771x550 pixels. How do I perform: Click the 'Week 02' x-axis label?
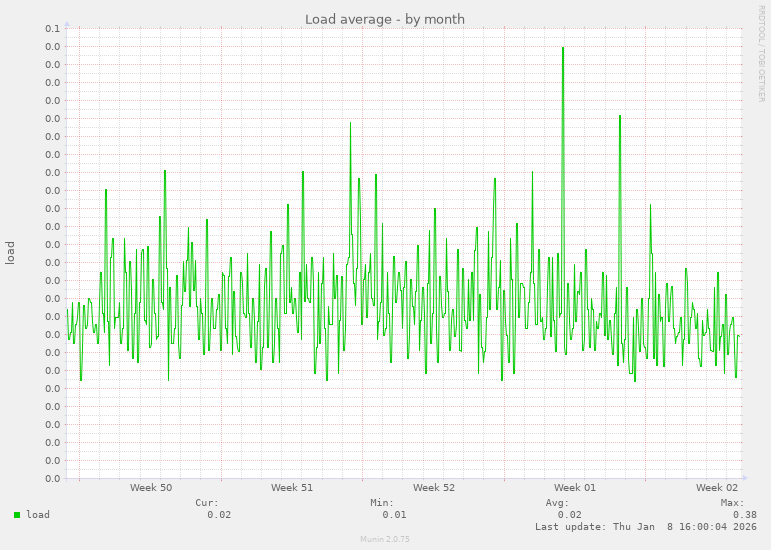pyautogui.click(x=716, y=488)
